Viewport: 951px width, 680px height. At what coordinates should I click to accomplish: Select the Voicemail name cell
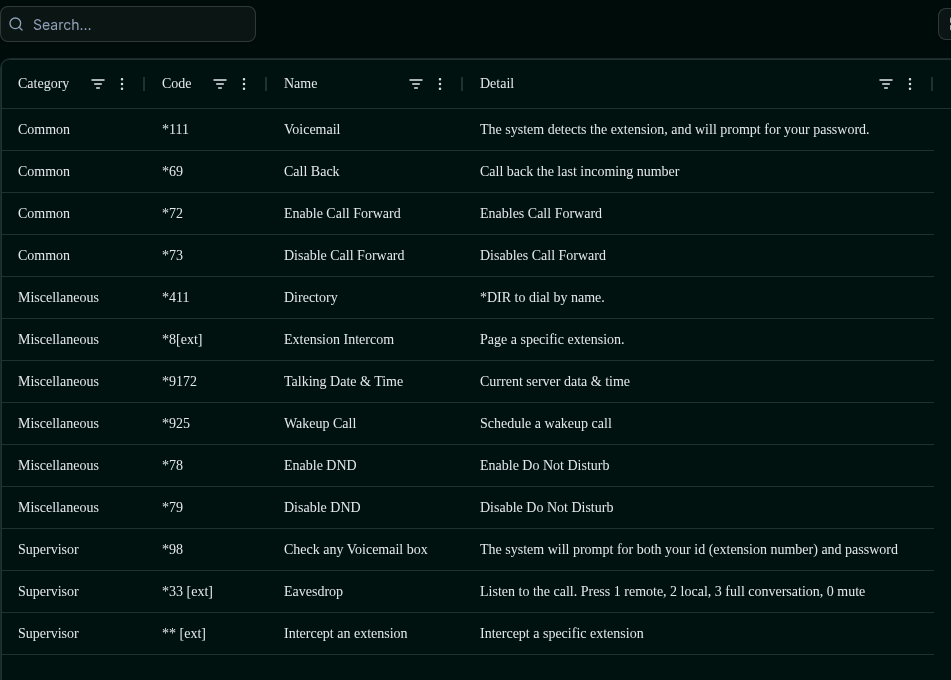tap(312, 129)
